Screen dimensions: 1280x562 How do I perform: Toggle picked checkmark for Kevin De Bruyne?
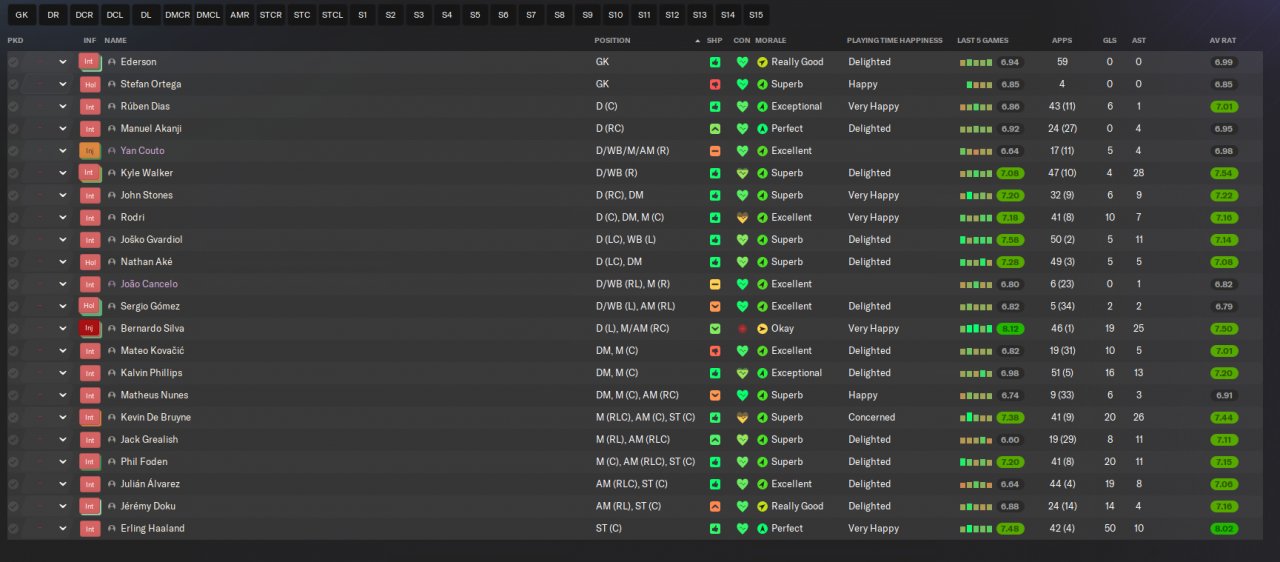click(x=13, y=417)
